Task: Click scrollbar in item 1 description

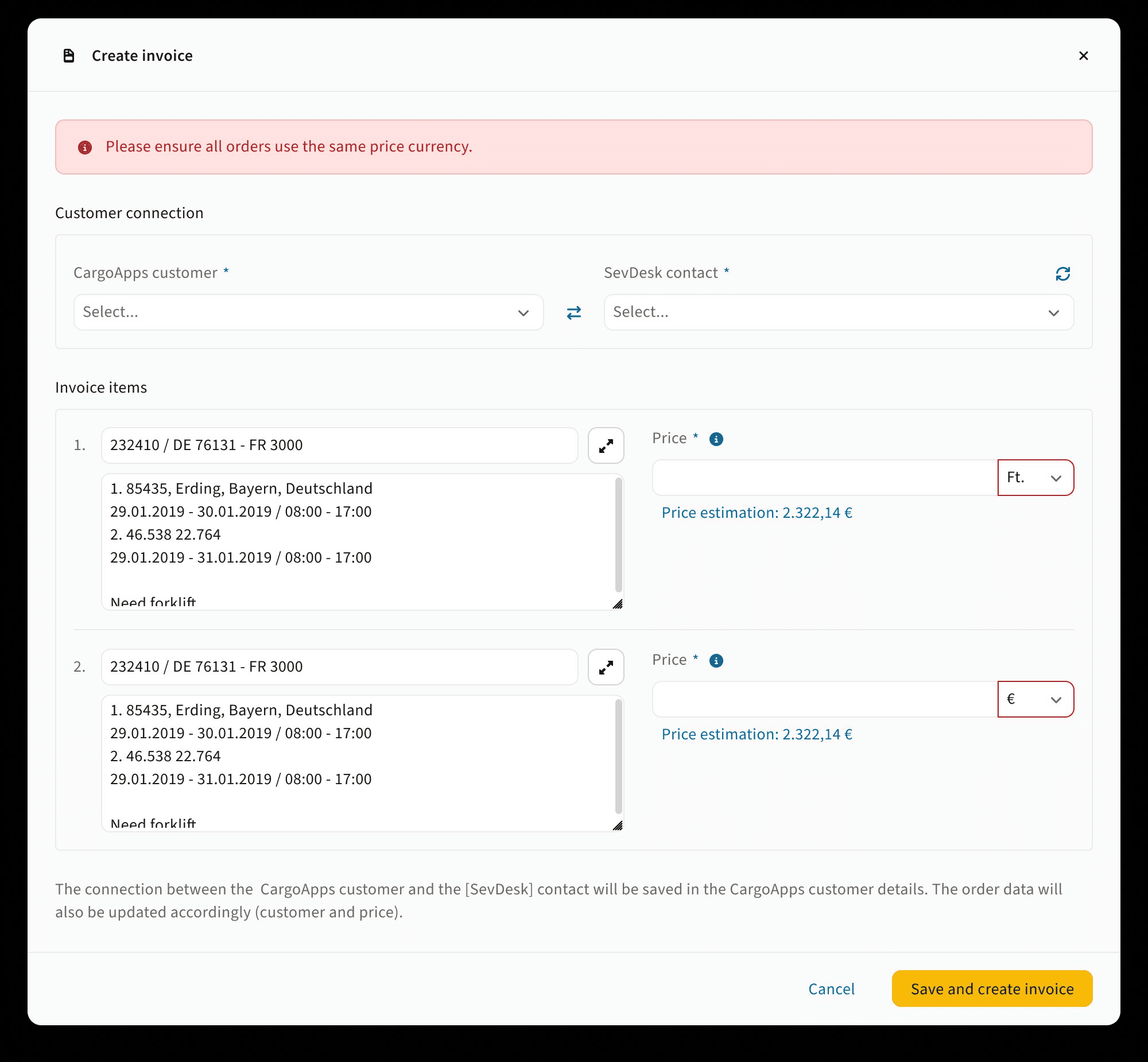Action: (x=618, y=534)
